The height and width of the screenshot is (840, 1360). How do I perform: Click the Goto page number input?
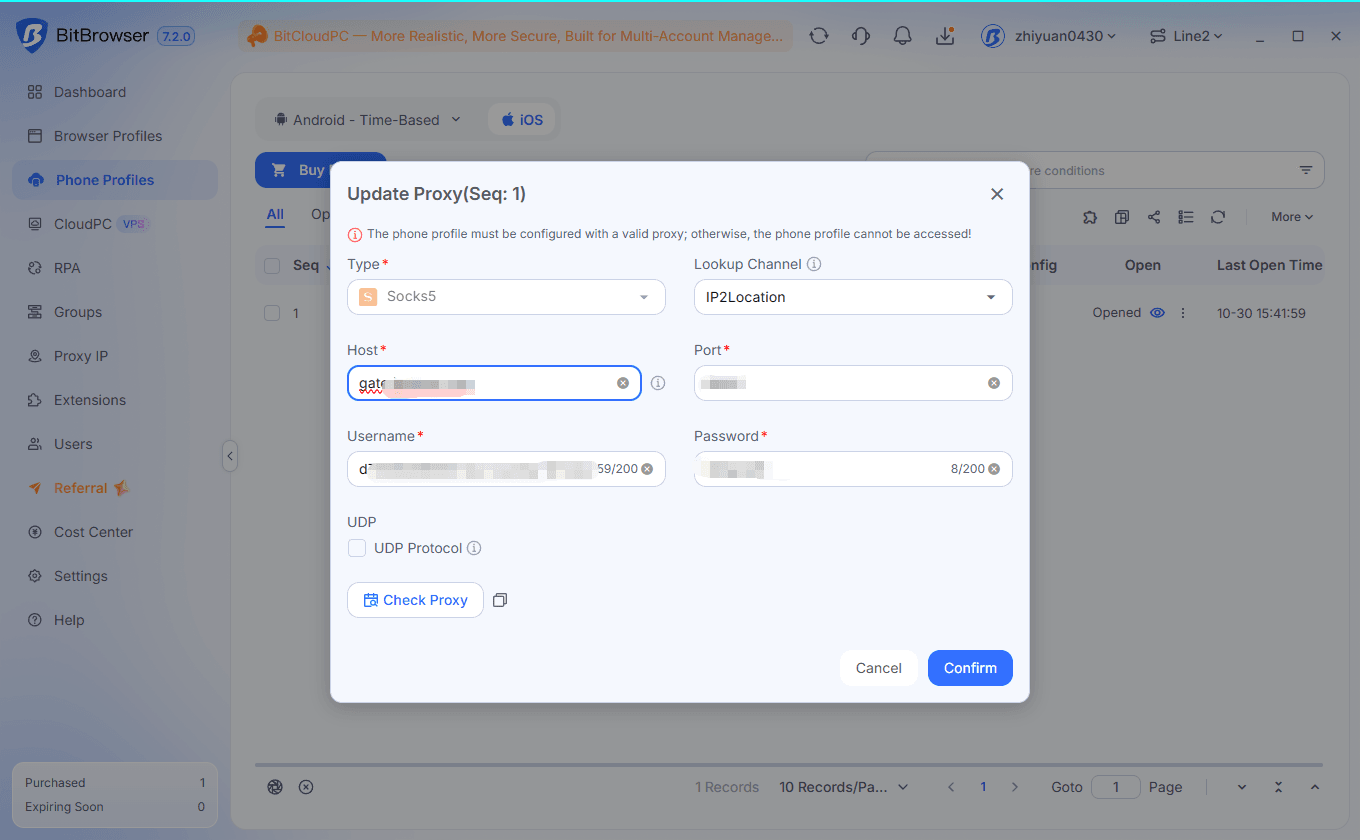click(x=1116, y=787)
